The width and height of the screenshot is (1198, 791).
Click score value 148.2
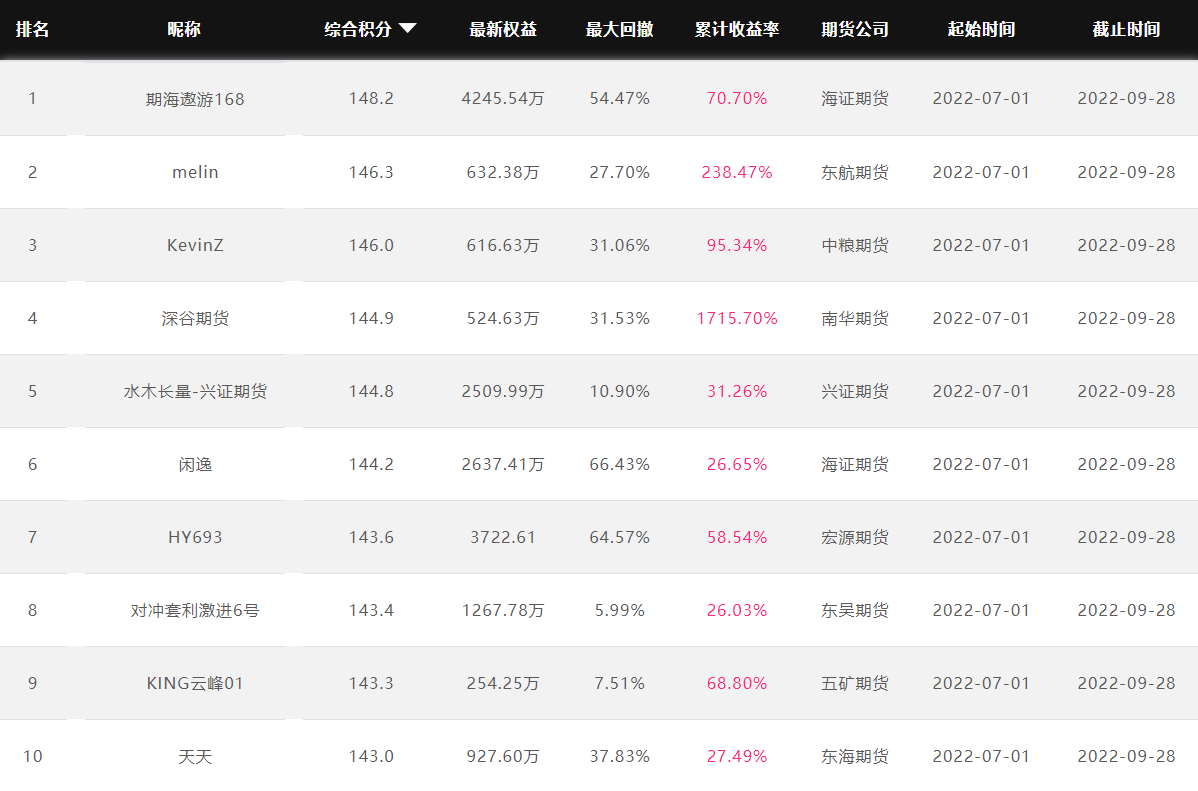click(x=371, y=99)
